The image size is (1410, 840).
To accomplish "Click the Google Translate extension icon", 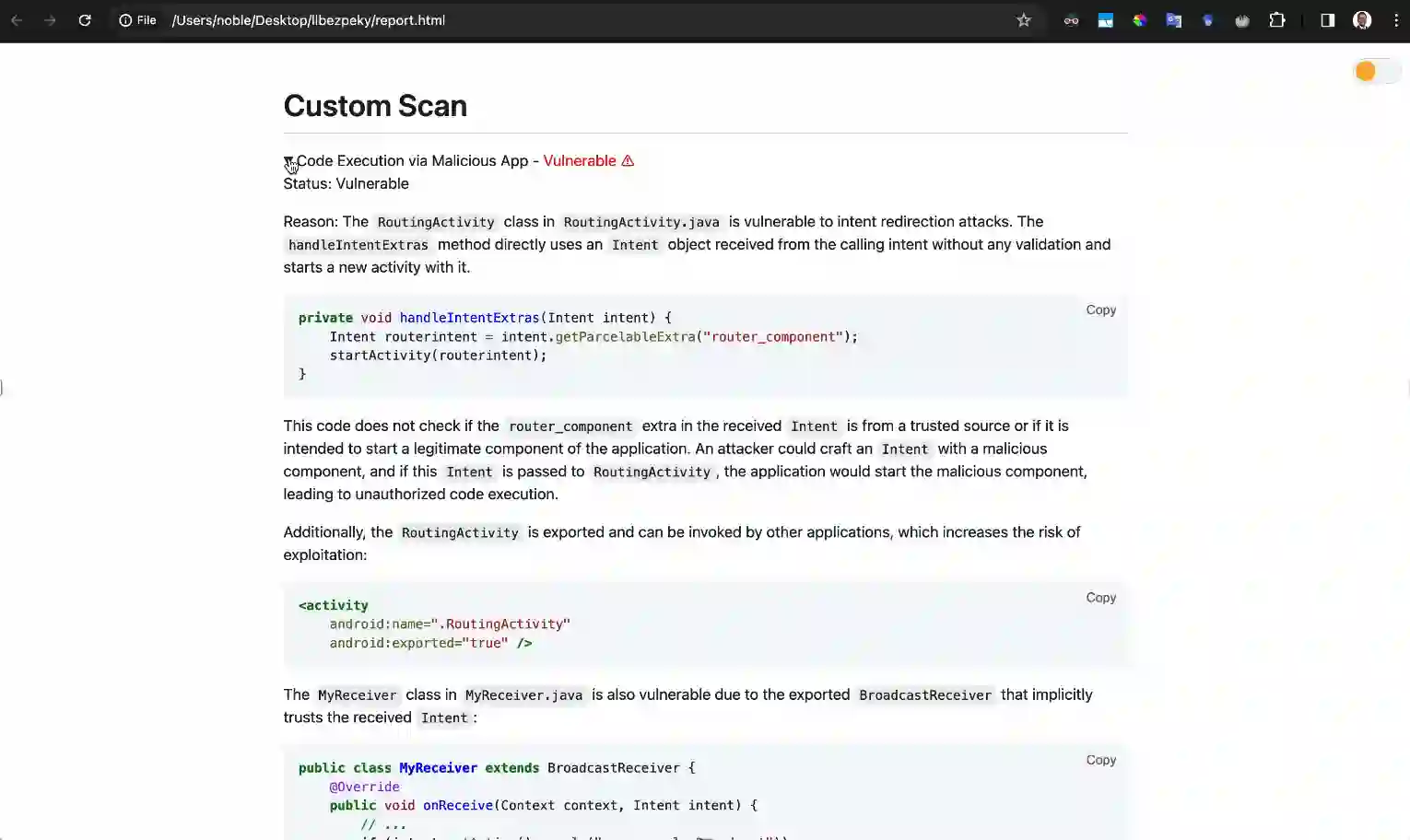I will (x=1173, y=20).
